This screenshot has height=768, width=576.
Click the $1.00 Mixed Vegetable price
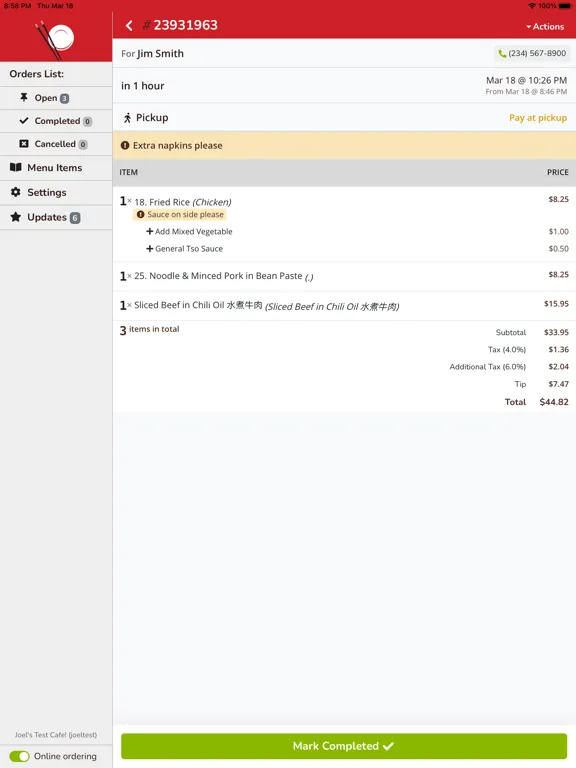(x=558, y=231)
